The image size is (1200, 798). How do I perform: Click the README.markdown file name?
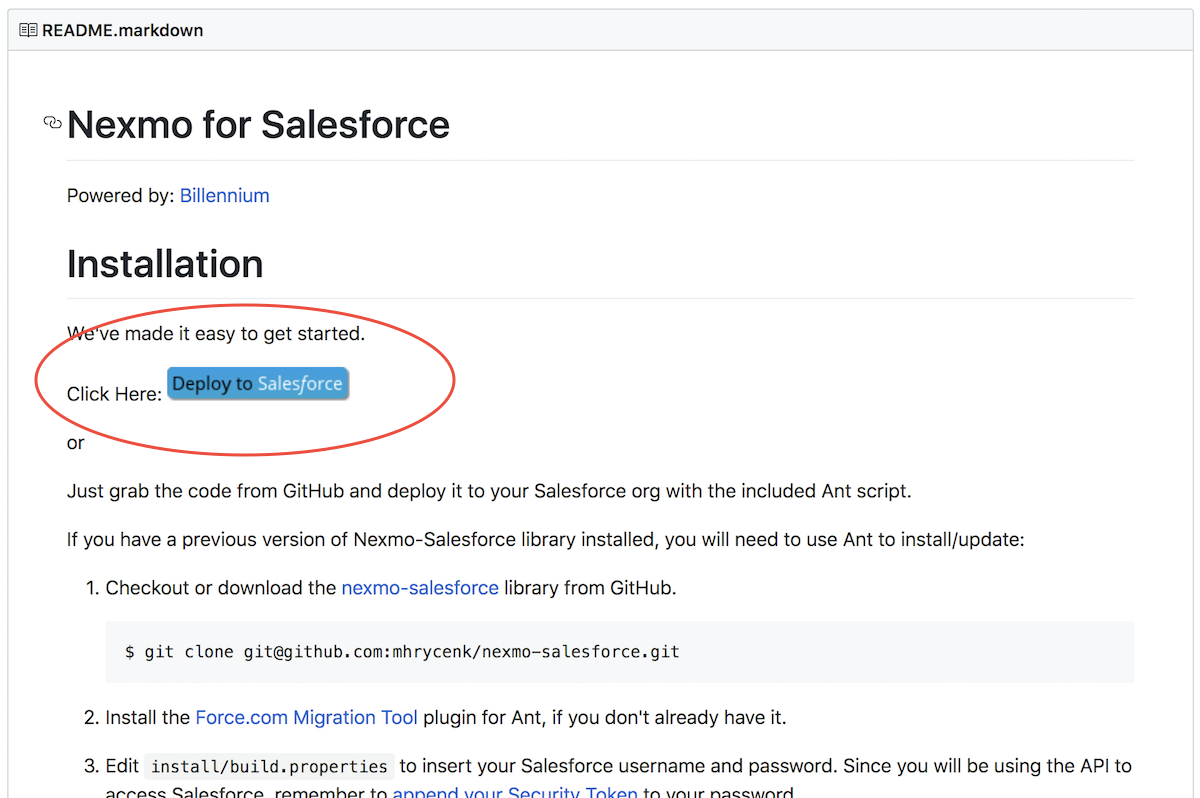coord(122,30)
